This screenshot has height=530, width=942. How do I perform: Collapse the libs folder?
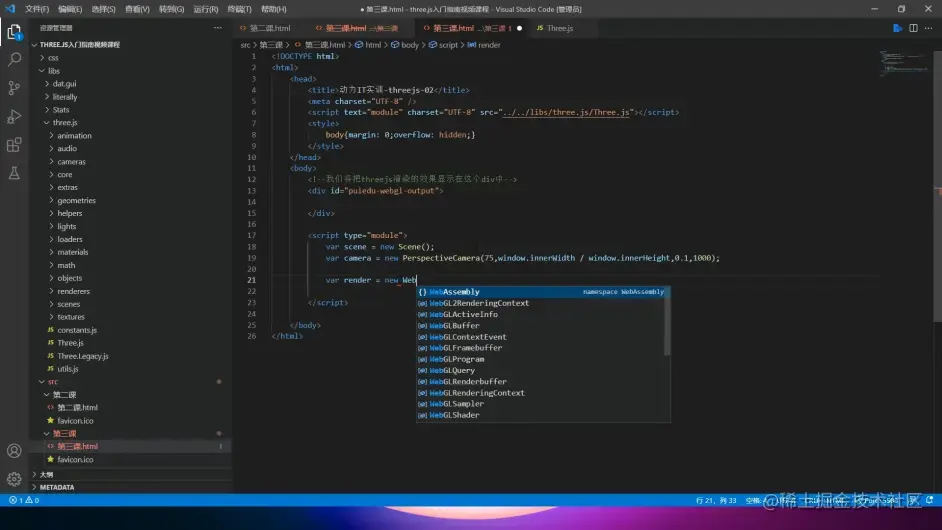53,71
